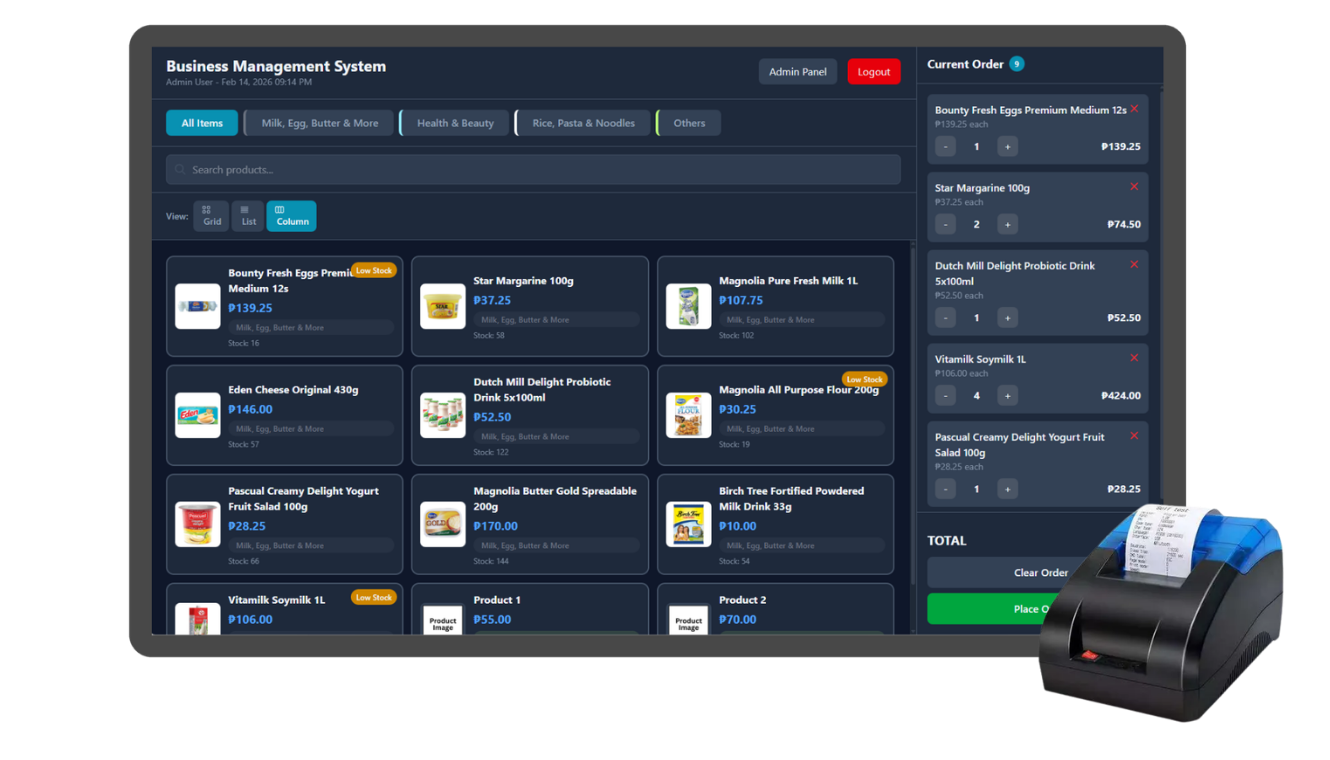Show the Others category
1330x760 pixels.
[689, 123]
